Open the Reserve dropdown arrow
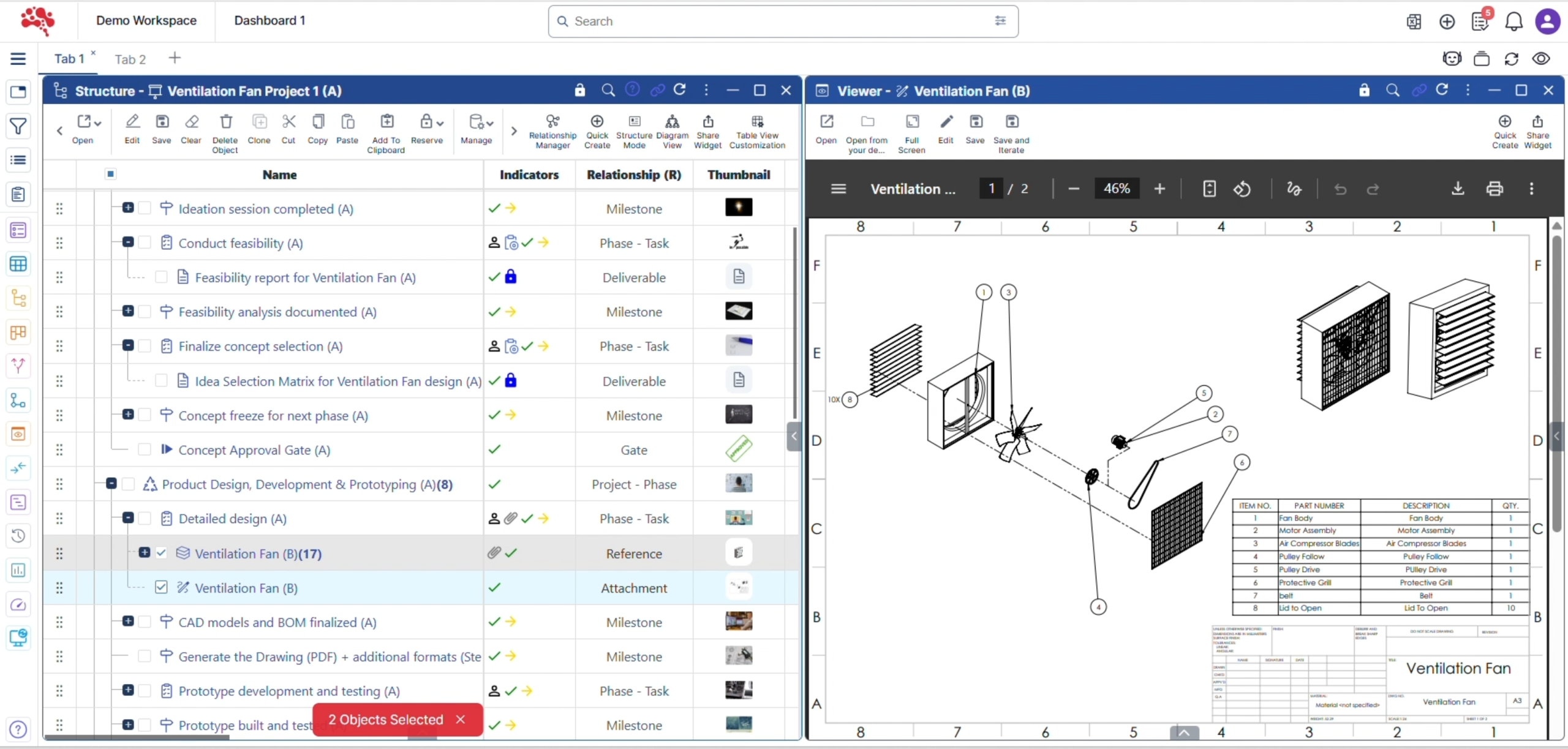1568x749 pixels. click(440, 123)
